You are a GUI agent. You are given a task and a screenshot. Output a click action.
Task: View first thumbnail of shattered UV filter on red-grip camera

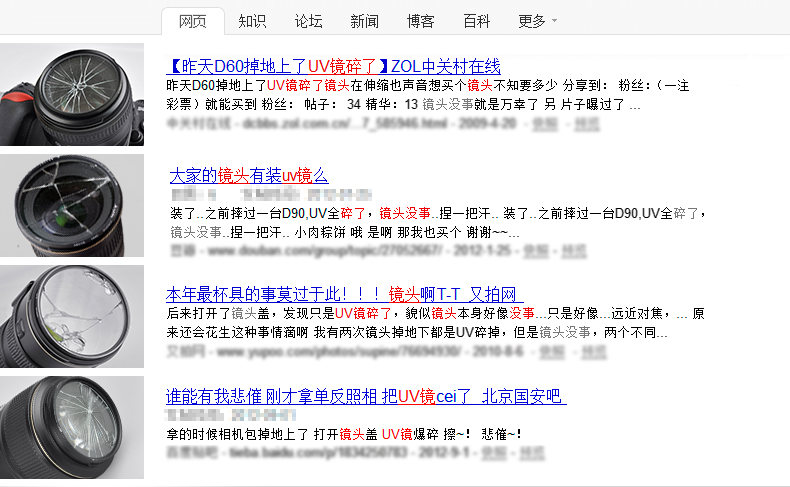point(72,95)
